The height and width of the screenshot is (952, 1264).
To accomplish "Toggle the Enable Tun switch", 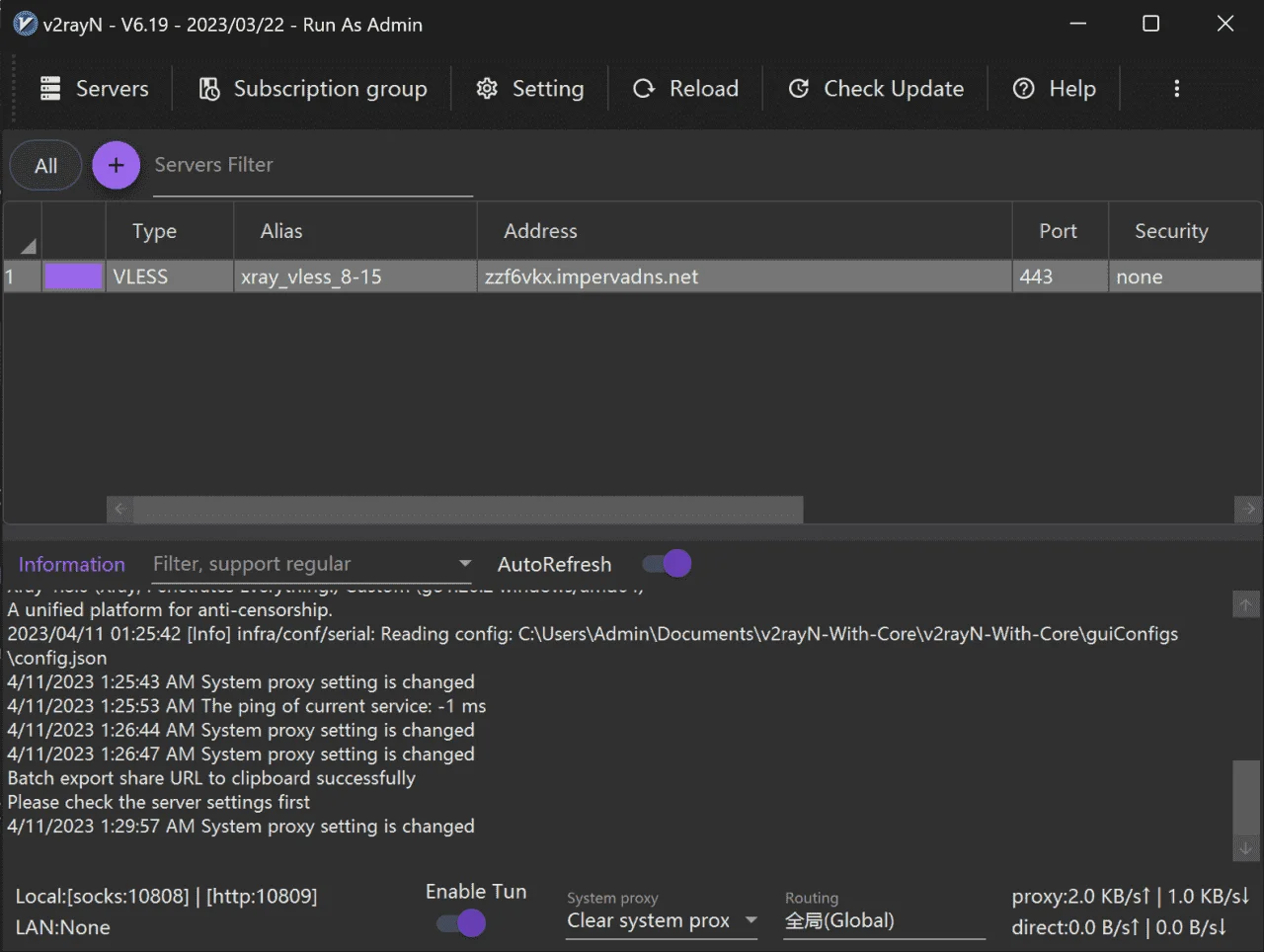I will coord(461,923).
